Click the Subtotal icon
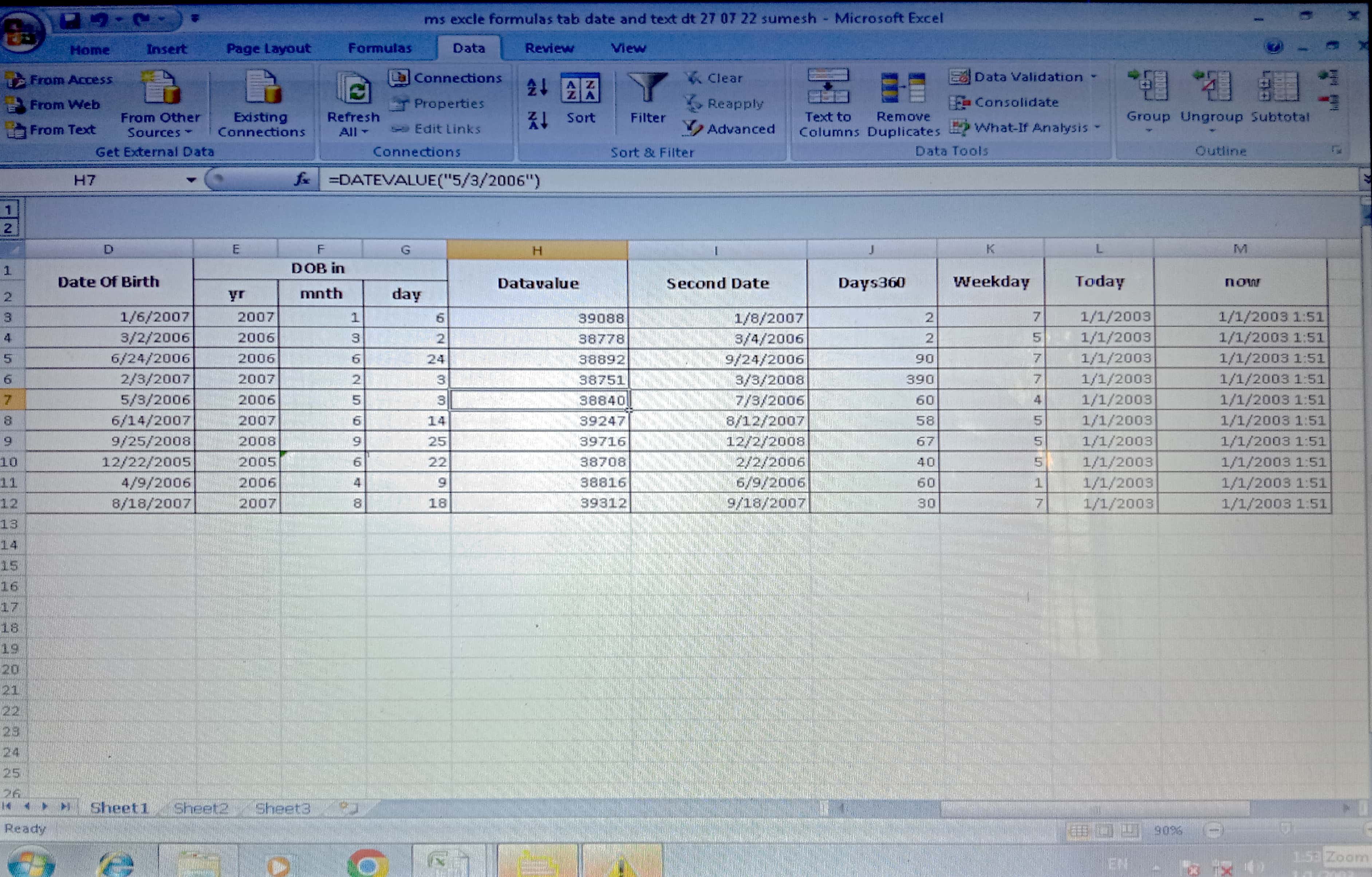The image size is (1372, 877). (x=1279, y=87)
